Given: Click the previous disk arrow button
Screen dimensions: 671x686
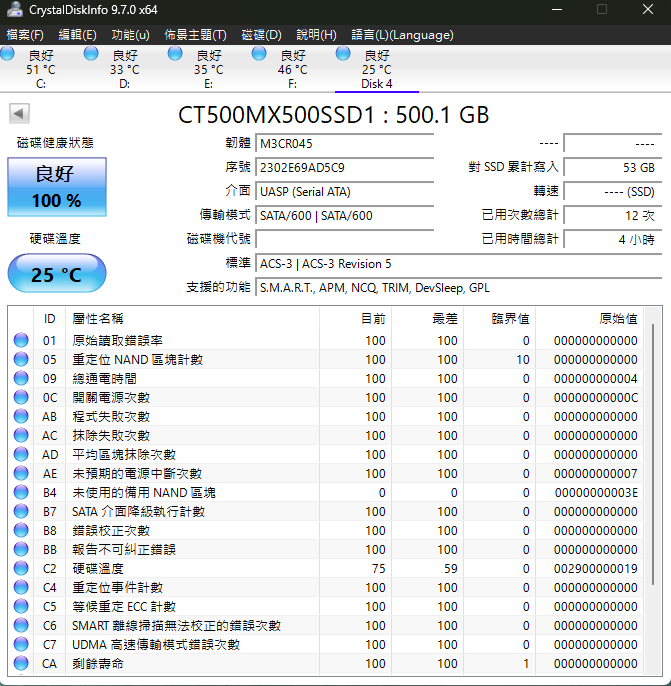Looking at the screenshot, I should tap(19, 114).
